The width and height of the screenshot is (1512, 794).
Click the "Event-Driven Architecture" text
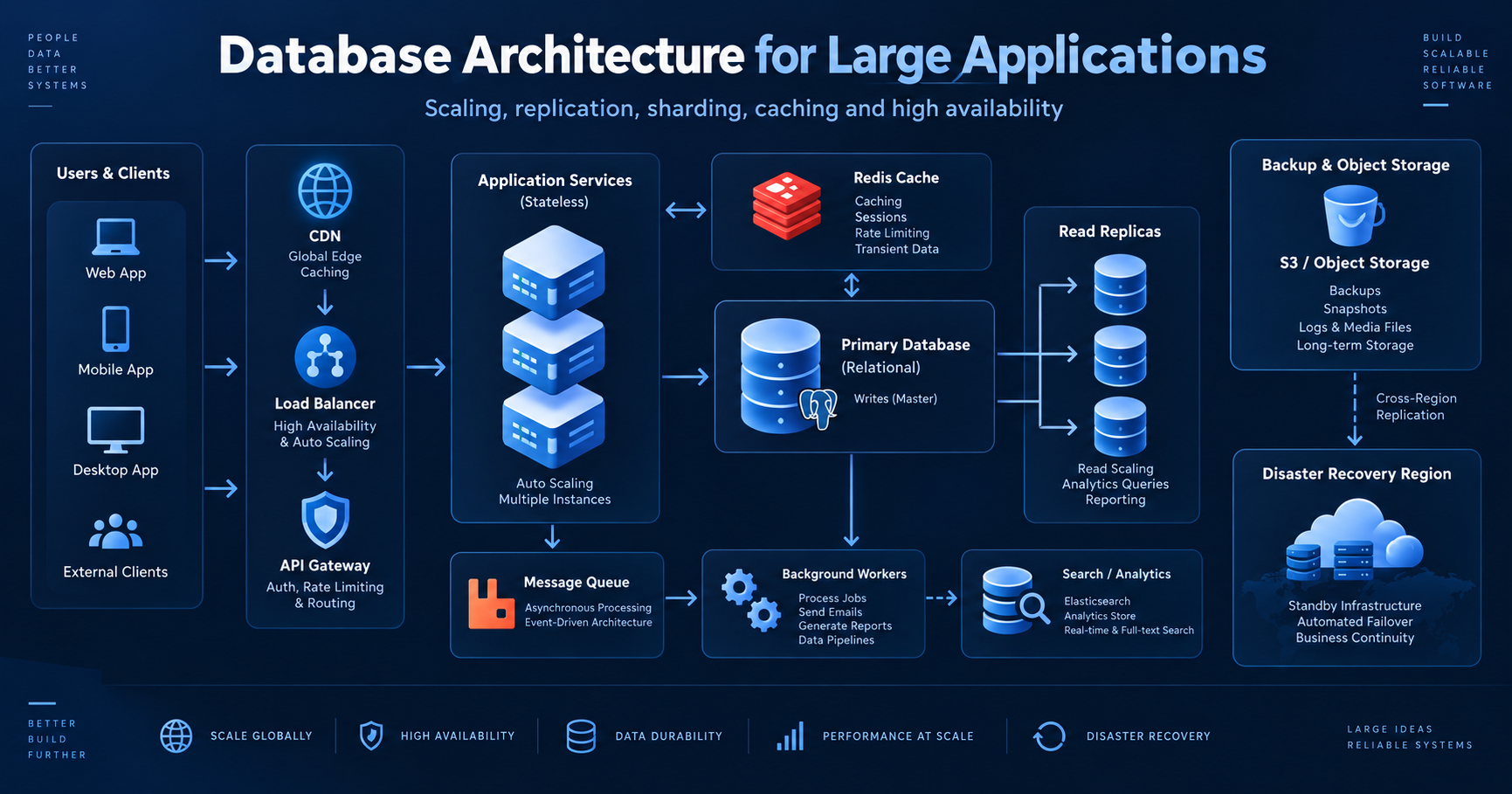coord(588,623)
